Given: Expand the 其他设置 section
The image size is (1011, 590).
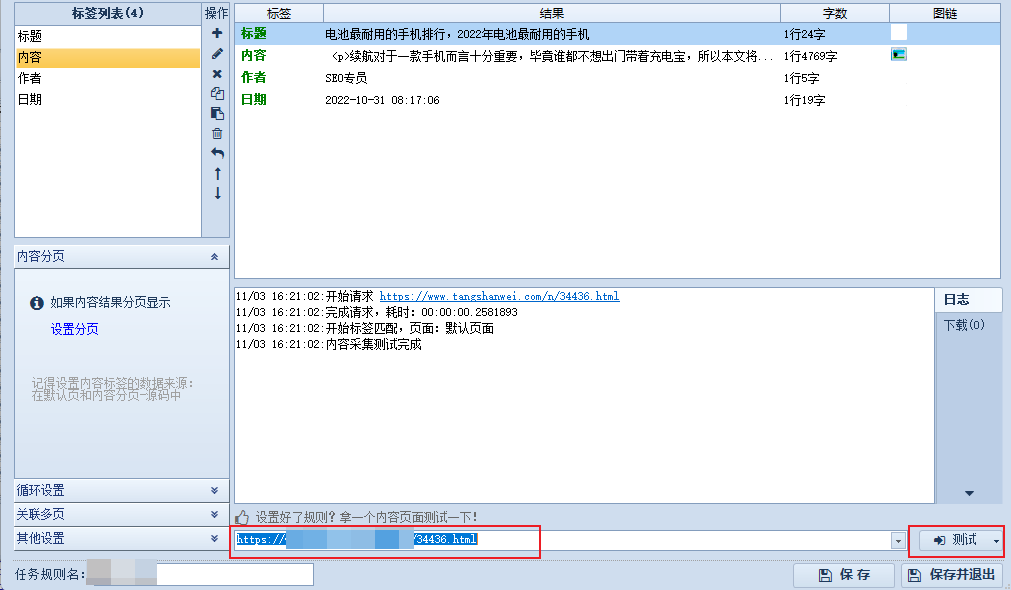Looking at the screenshot, I should [x=214, y=538].
